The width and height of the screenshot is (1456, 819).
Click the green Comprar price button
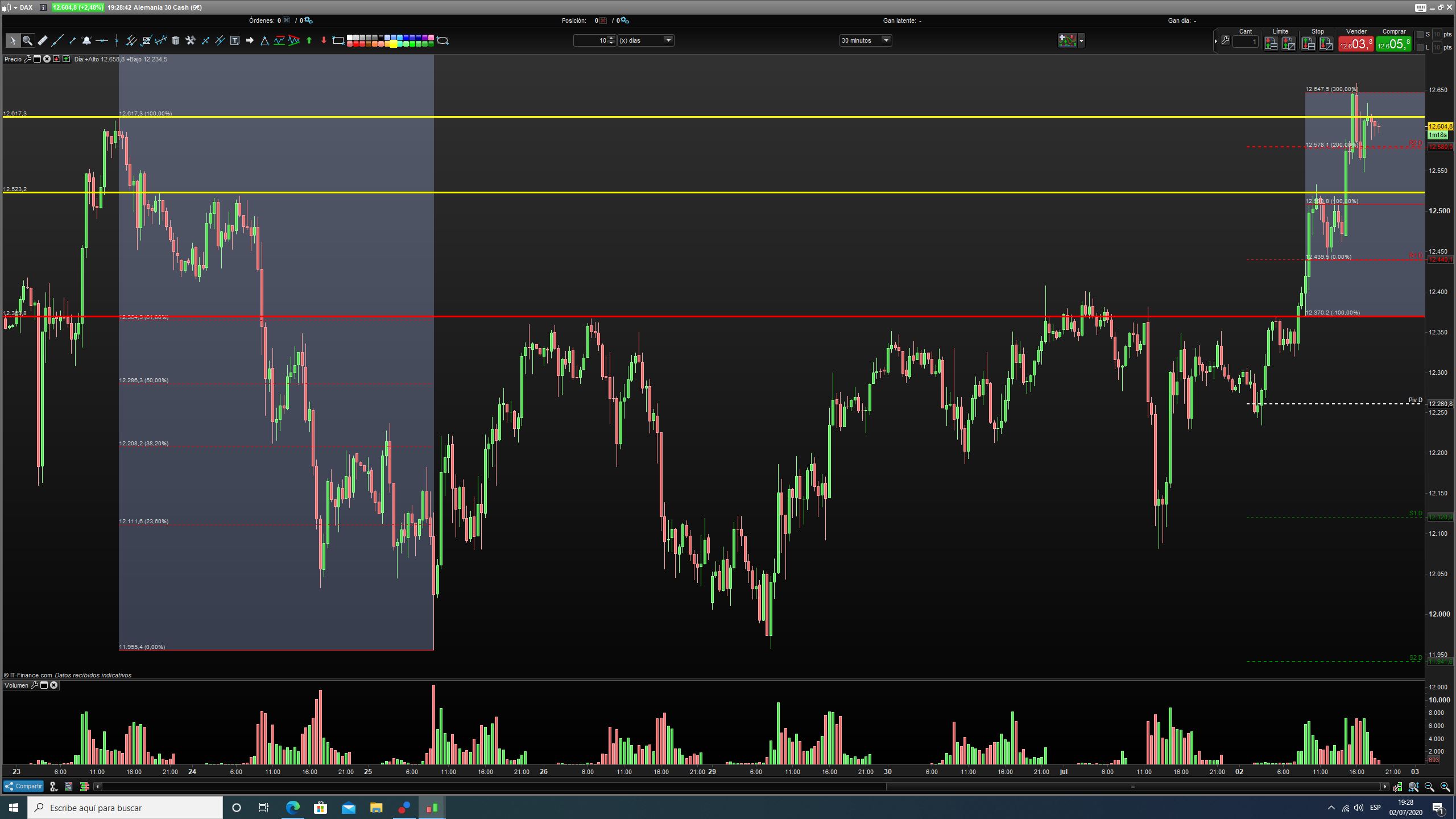click(1393, 44)
